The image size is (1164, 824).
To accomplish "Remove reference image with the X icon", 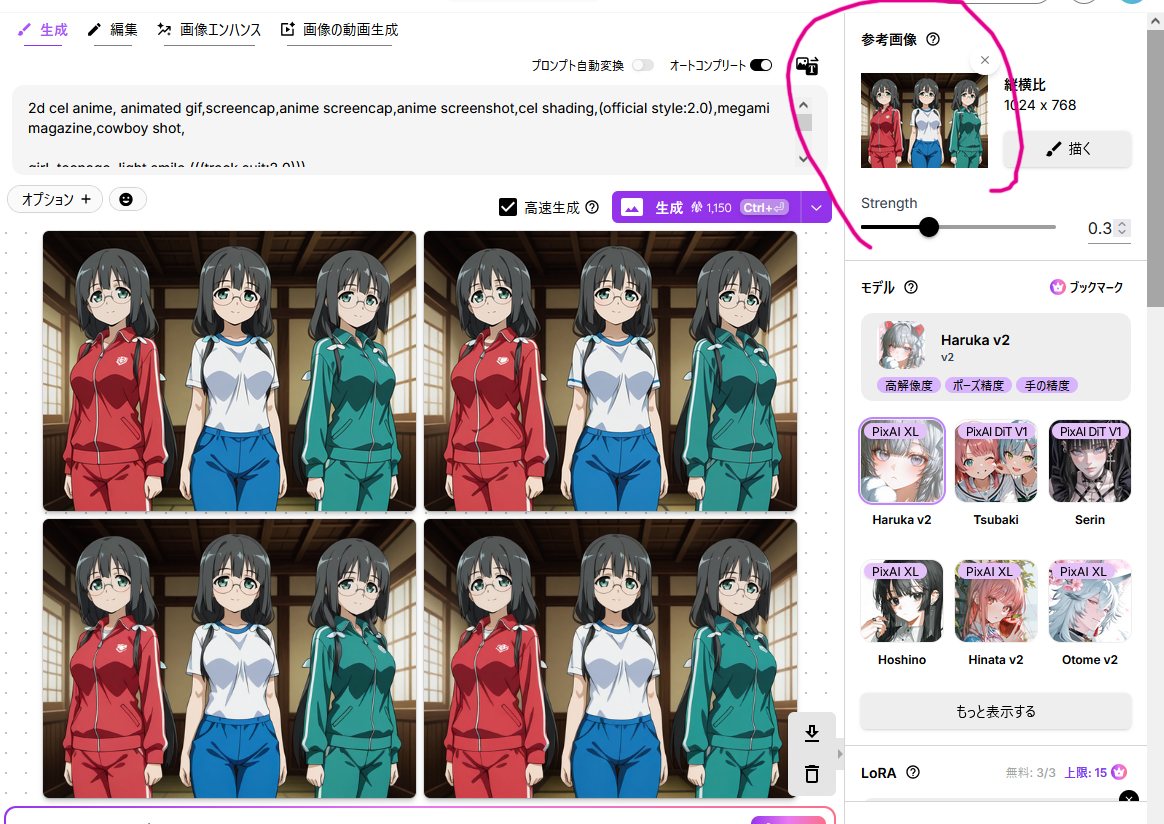I will (985, 60).
